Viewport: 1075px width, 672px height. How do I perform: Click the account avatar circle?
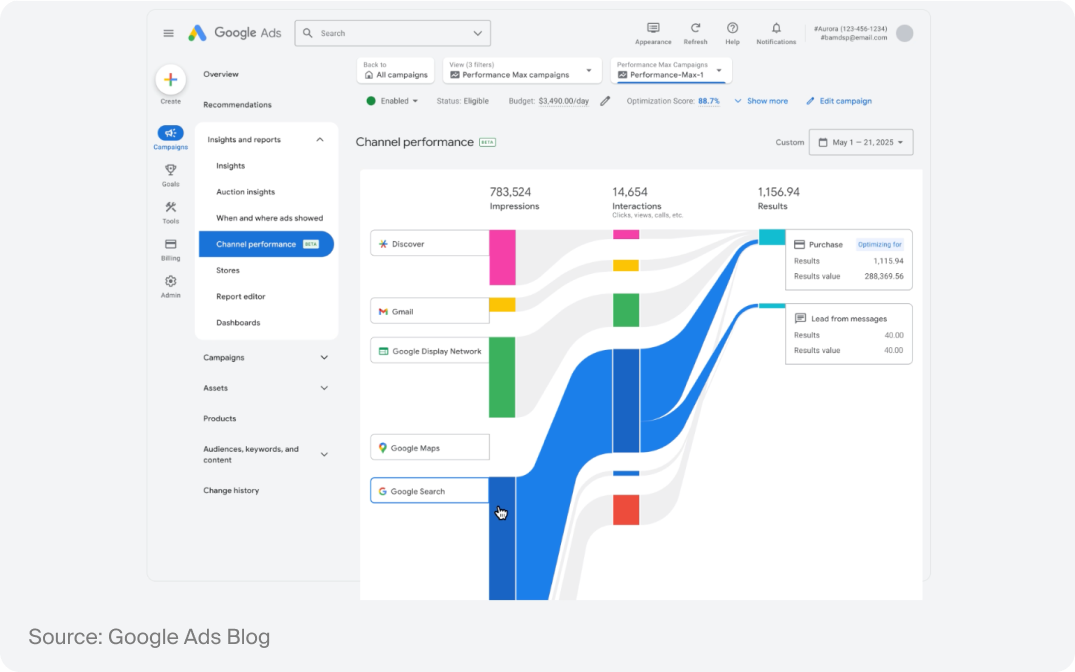905,33
